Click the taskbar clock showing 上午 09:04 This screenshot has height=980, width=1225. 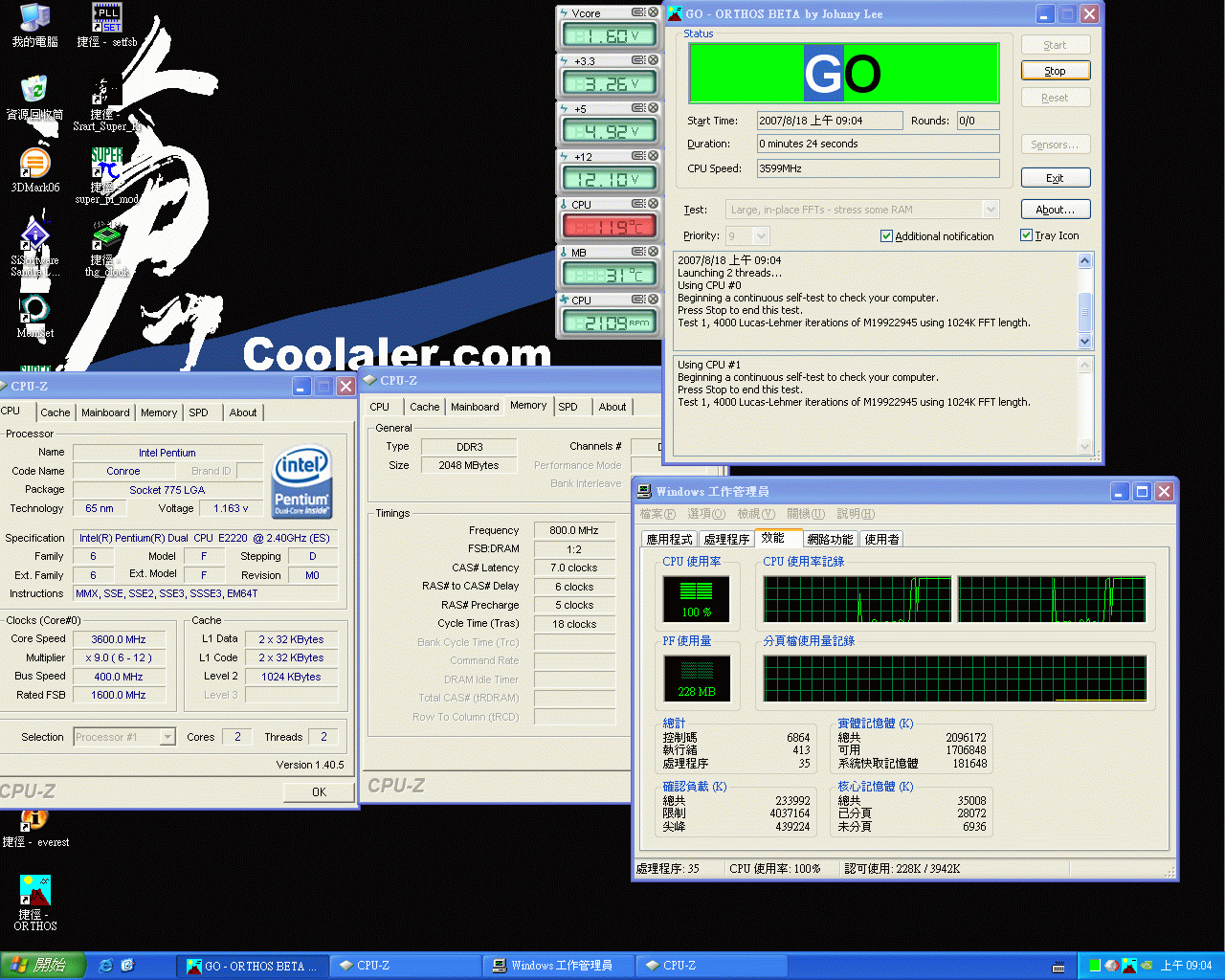pyautogui.click(x=1187, y=966)
